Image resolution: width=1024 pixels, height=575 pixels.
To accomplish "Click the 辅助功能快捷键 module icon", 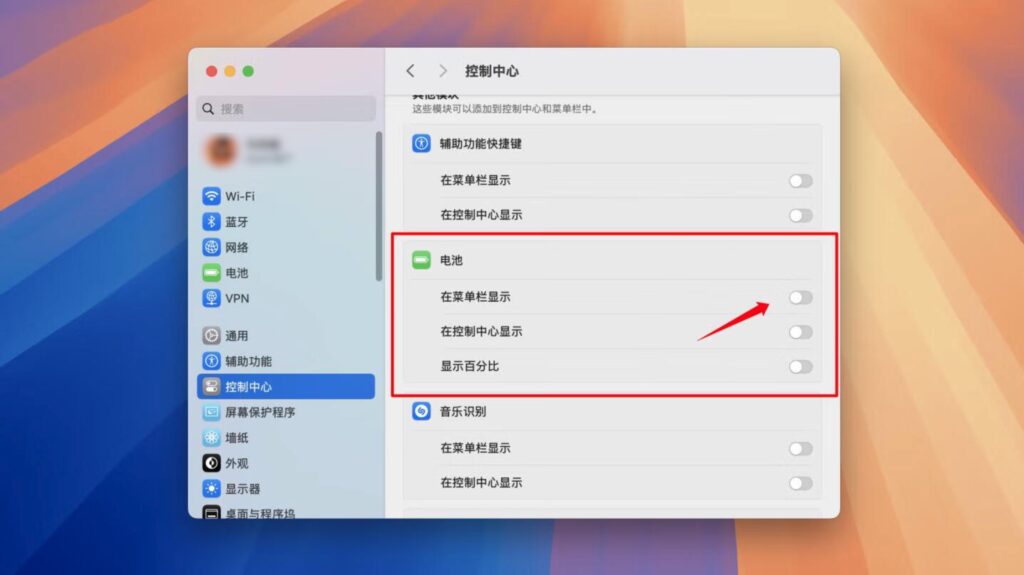I will 421,143.
